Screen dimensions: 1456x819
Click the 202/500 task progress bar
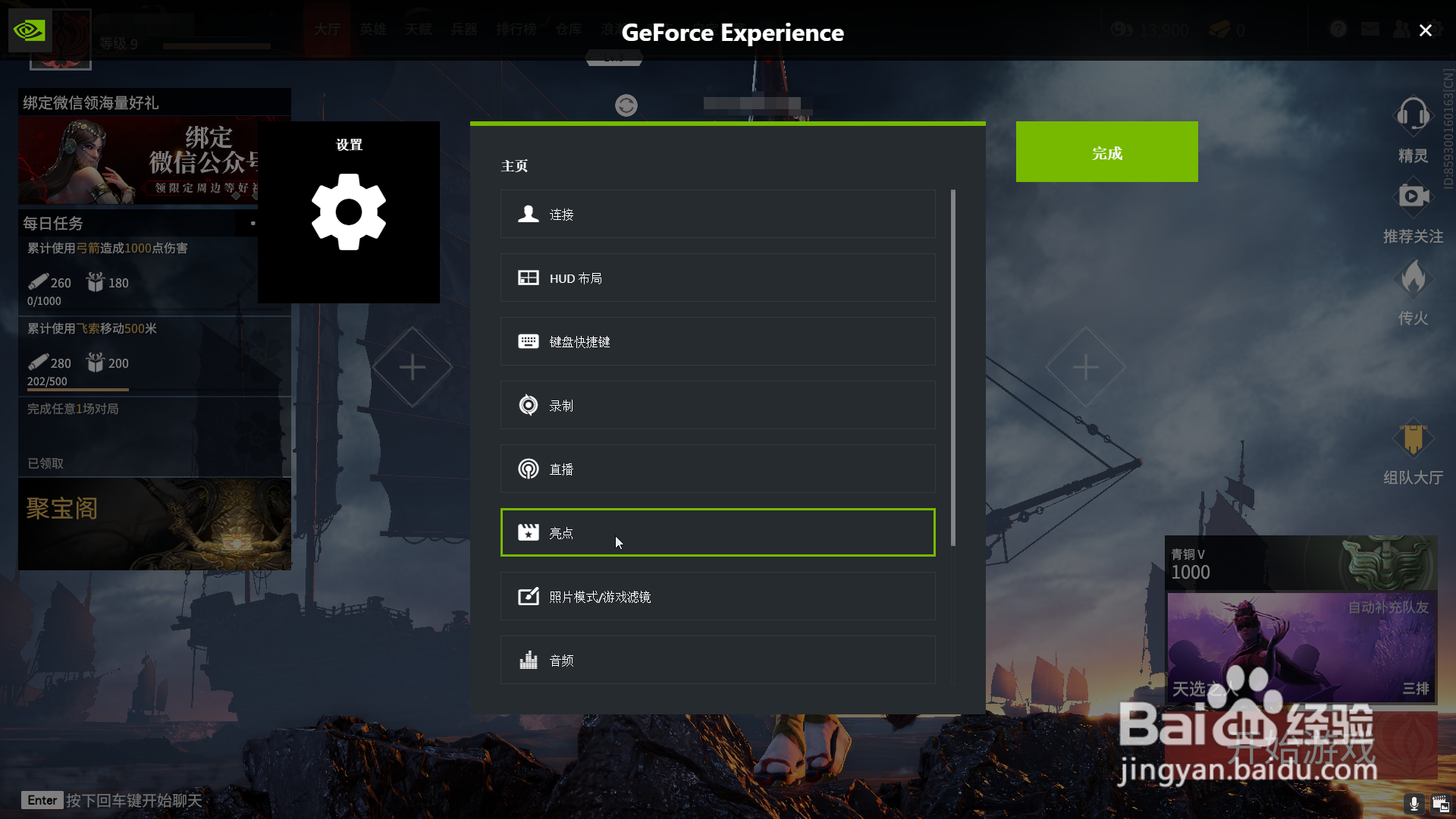coord(155,390)
